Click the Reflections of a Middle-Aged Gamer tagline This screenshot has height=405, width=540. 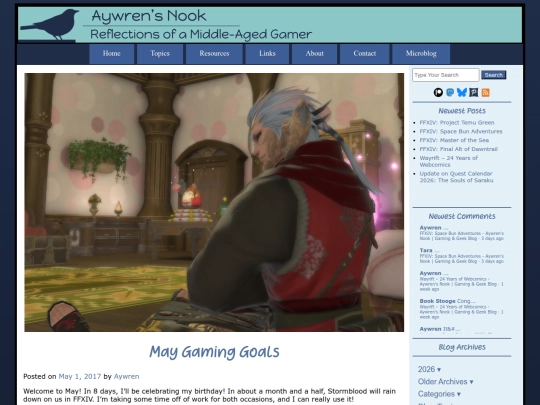[201, 34]
